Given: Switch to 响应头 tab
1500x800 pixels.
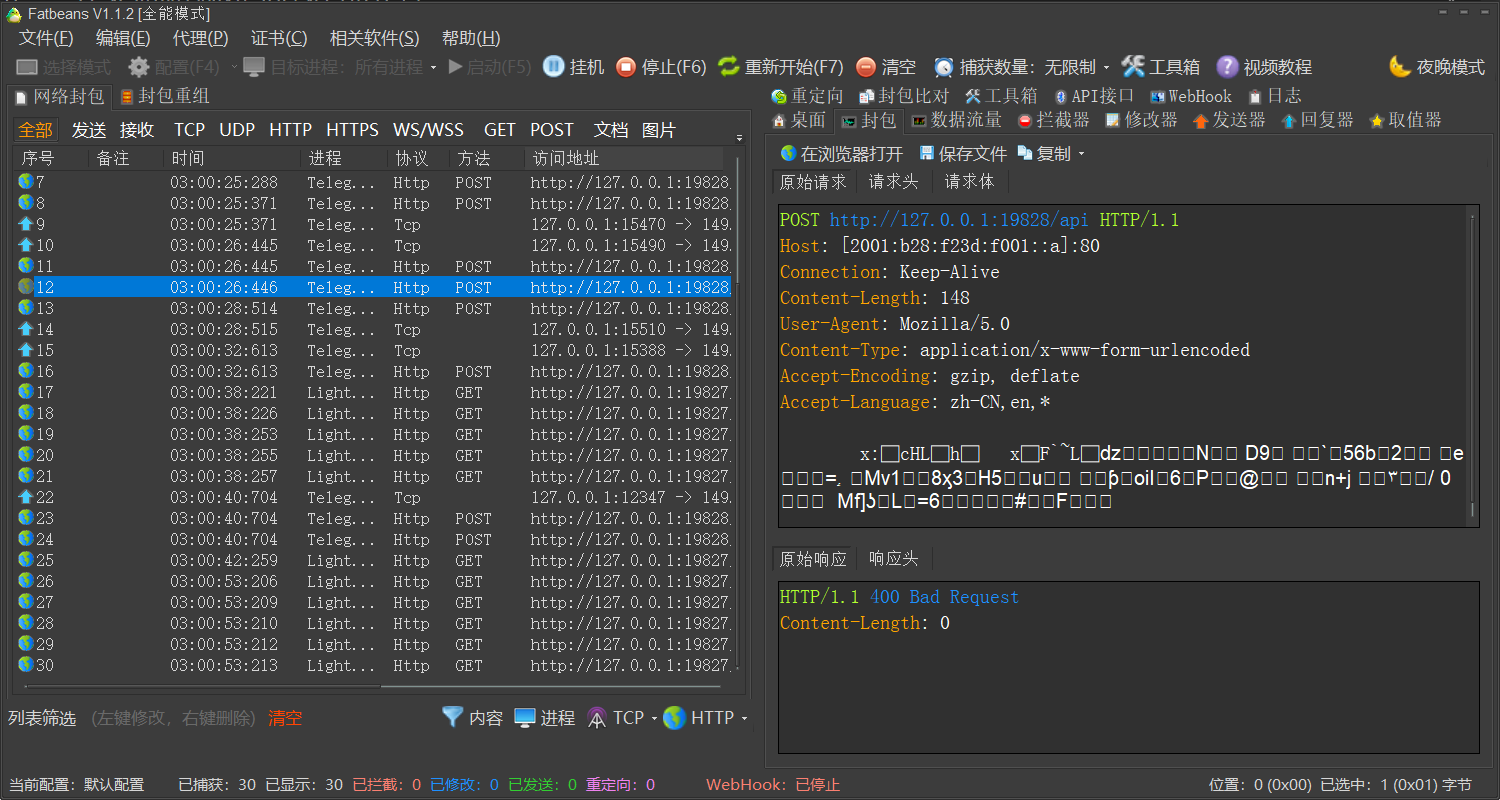Looking at the screenshot, I should (x=893, y=558).
